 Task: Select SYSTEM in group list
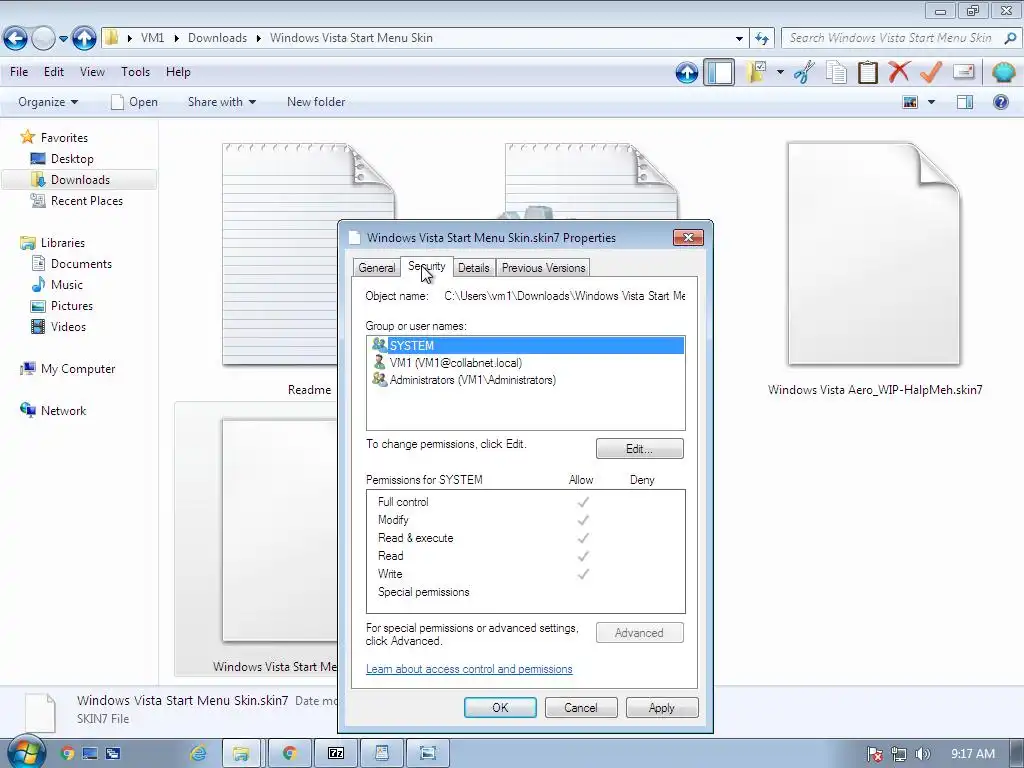(x=526, y=345)
